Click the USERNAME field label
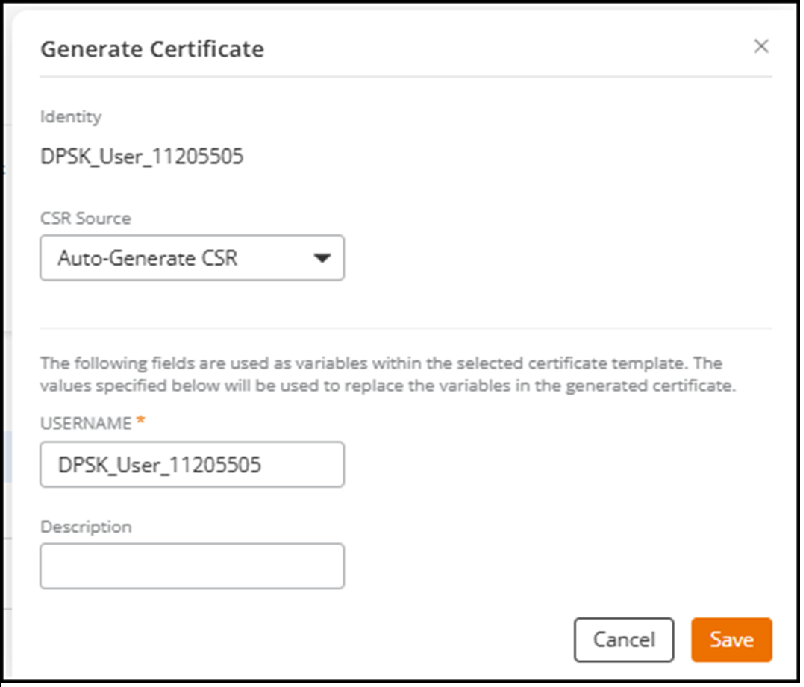This screenshot has height=687, width=804. tap(85, 423)
